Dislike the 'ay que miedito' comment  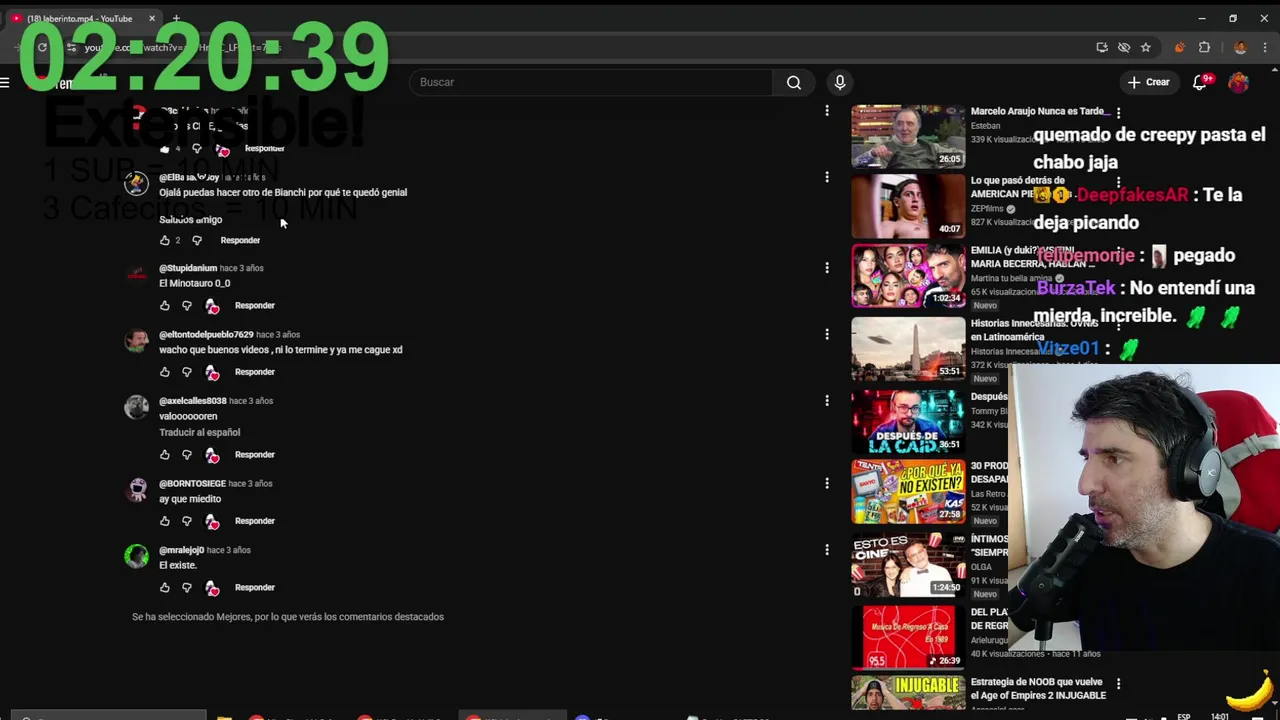coord(187,521)
